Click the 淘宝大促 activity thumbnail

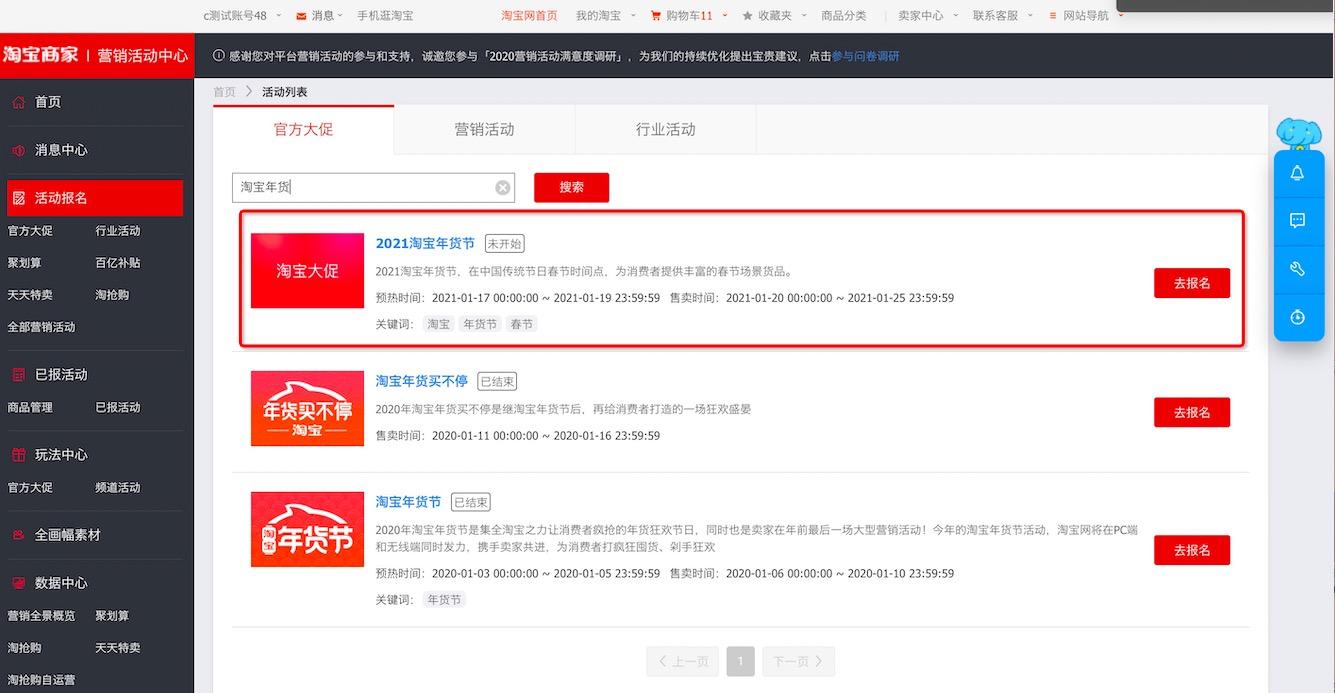[307, 271]
